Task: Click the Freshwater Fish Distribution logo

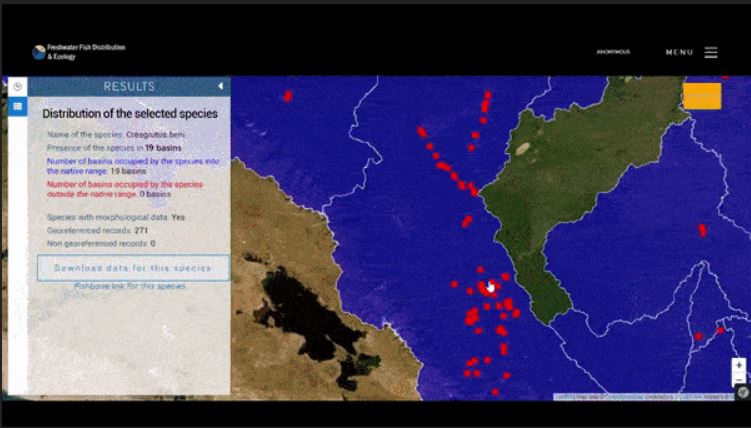Action: (x=39, y=52)
